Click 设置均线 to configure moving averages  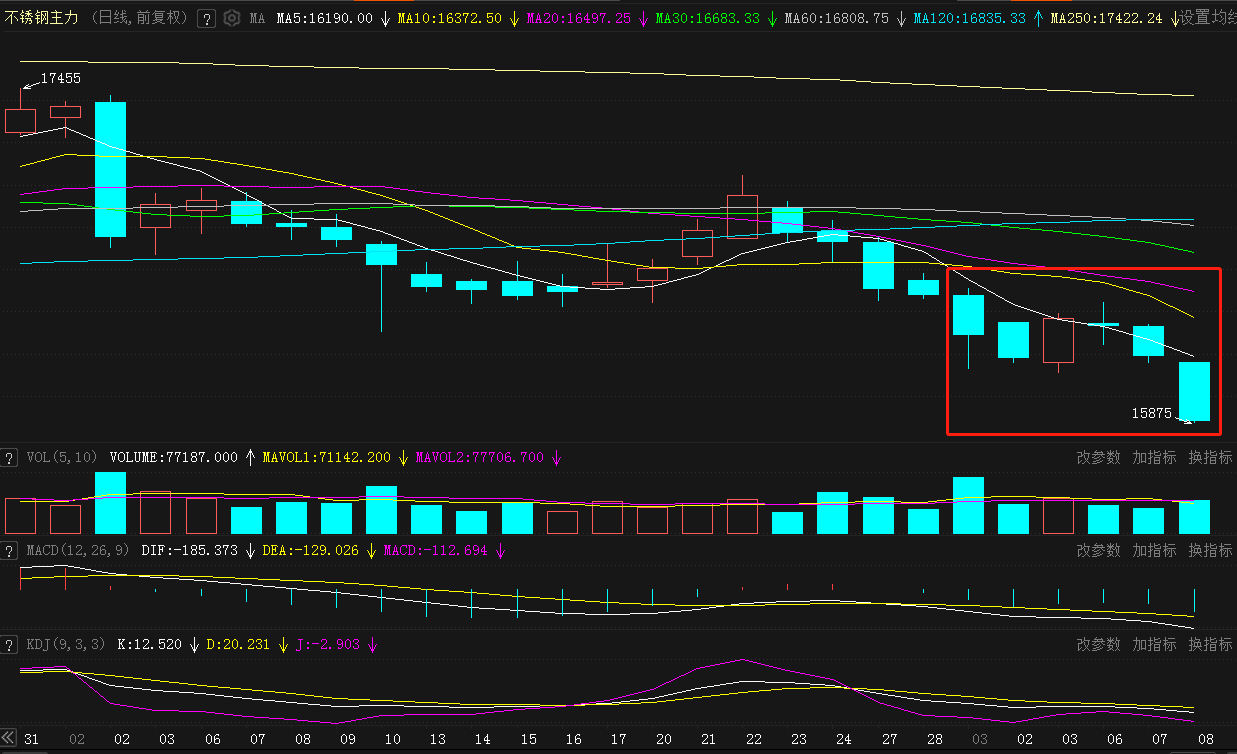[x=1207, y=18]
